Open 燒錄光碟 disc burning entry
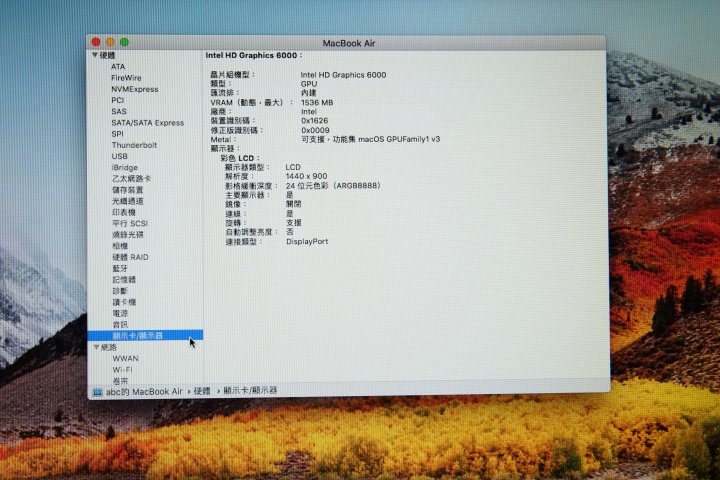Image resolution: width=720 pixels, height=480 pixels. tap(128, 234)
